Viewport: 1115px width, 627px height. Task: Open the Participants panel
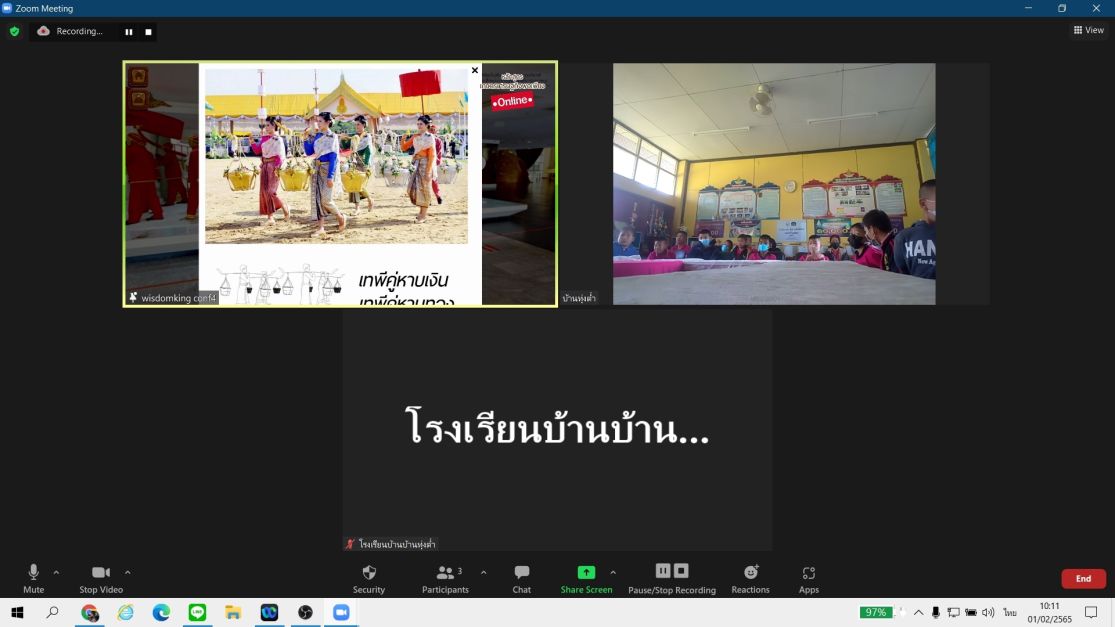pos(445,579)
